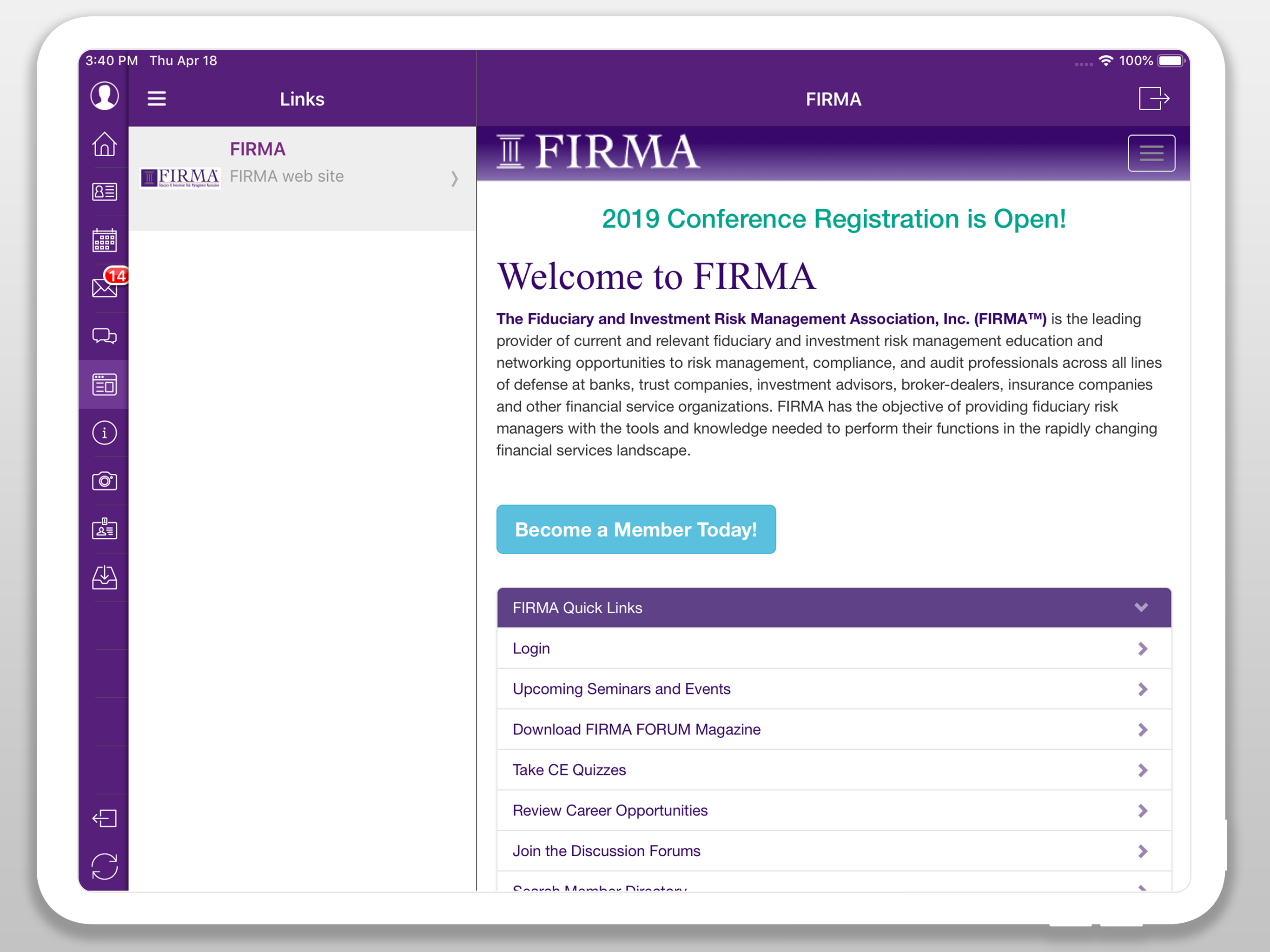The width and height of the screenshot is (1270, 952).
Task: Click the refresh sync icon
Action: [105, 866]
